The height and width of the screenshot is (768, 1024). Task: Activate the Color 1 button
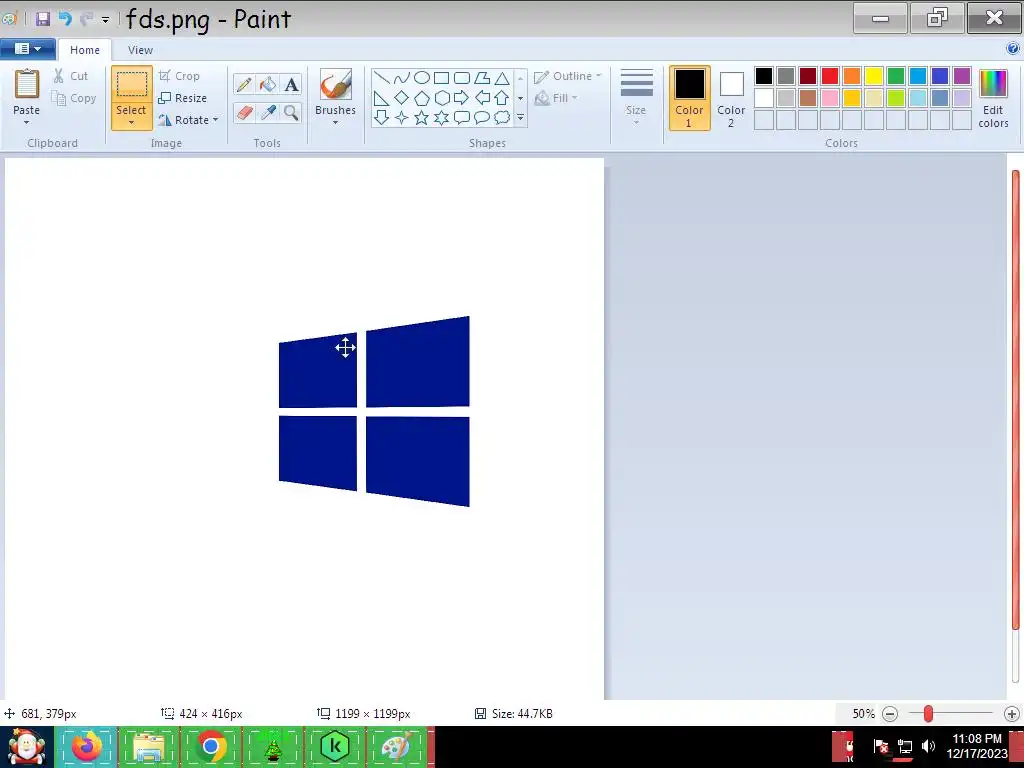tap(689, 98)
